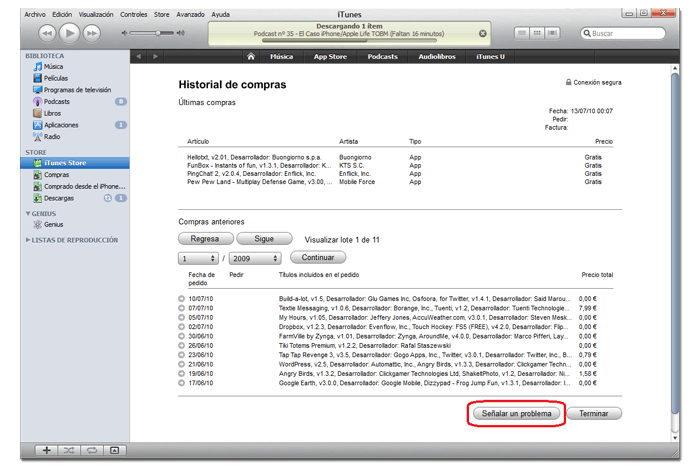This screenshot has height=467, width=700.
Task: Adjust the volume slider
Action: [x=158, y=33]
